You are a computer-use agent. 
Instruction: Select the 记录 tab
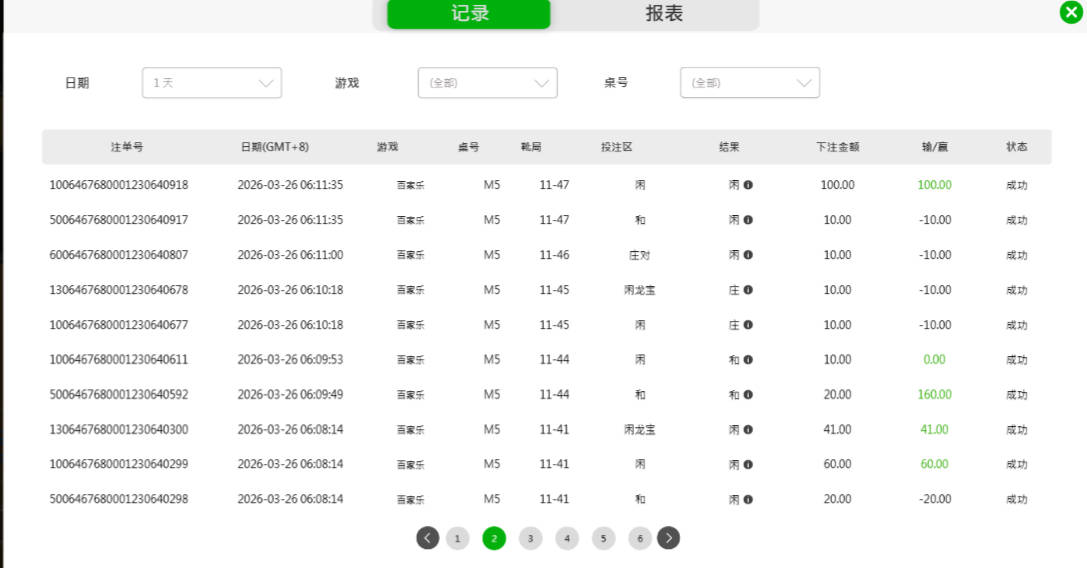pyautogui.click(x=469, y=14)
